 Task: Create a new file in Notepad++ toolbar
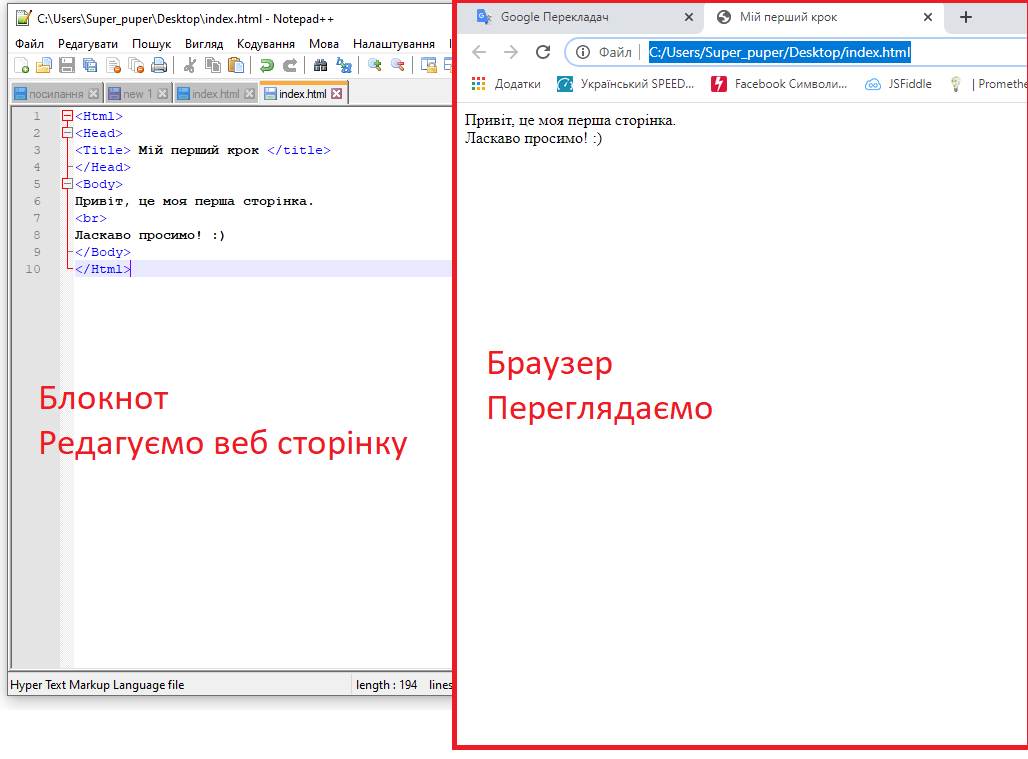coord(22,65)
